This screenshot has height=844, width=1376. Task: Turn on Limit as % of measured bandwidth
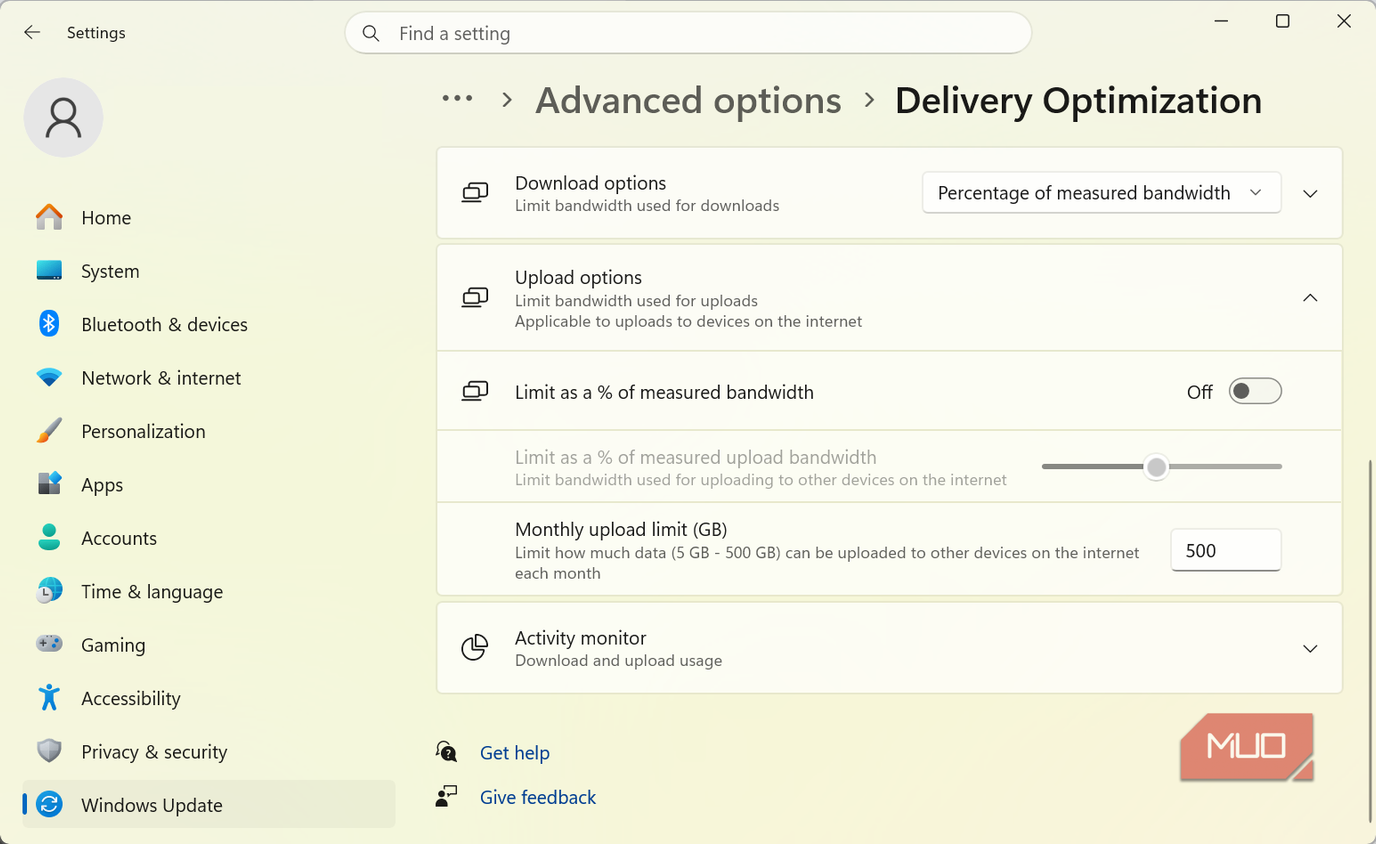(1255, 392)
